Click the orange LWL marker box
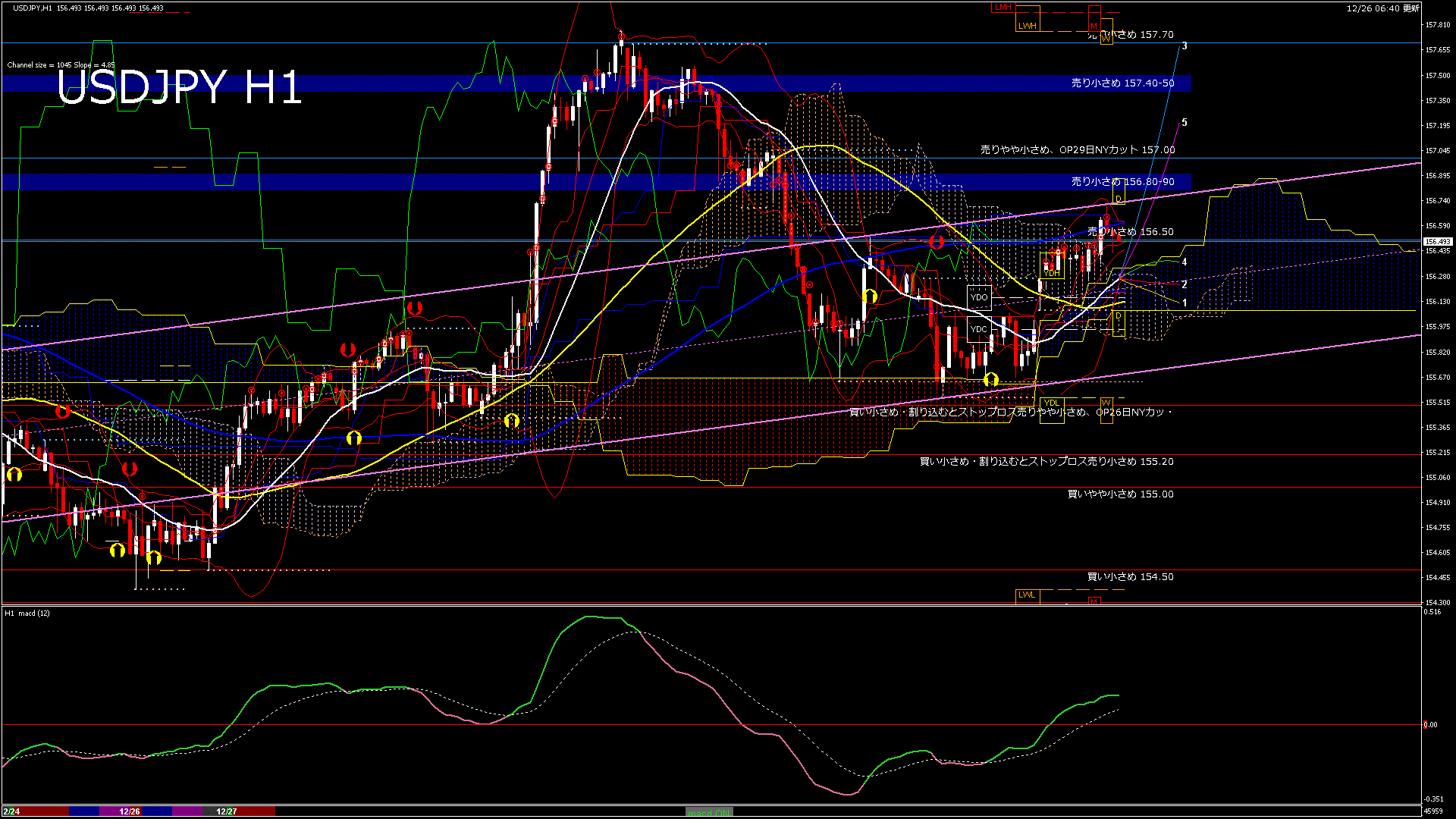The height and width of the screenshot is (819, 1456). [1027, 595]
